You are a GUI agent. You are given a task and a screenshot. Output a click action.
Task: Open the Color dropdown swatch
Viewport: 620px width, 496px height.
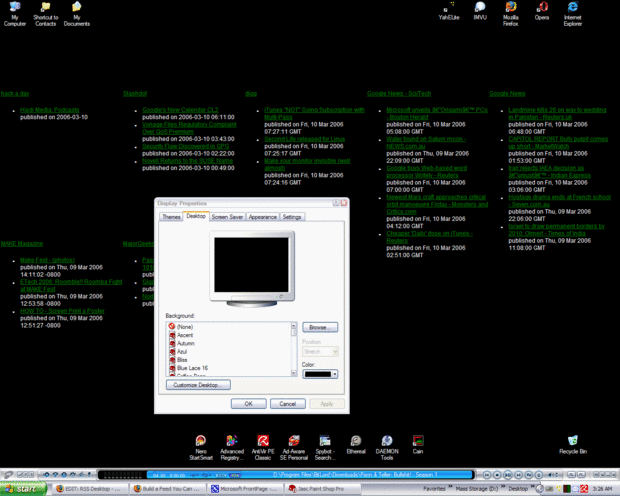[320, 374]
